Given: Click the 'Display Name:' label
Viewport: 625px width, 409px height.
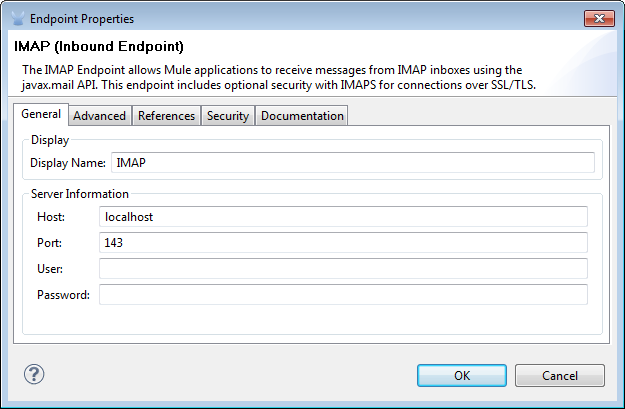Looking at the screenshot, I should coord(67,163).
